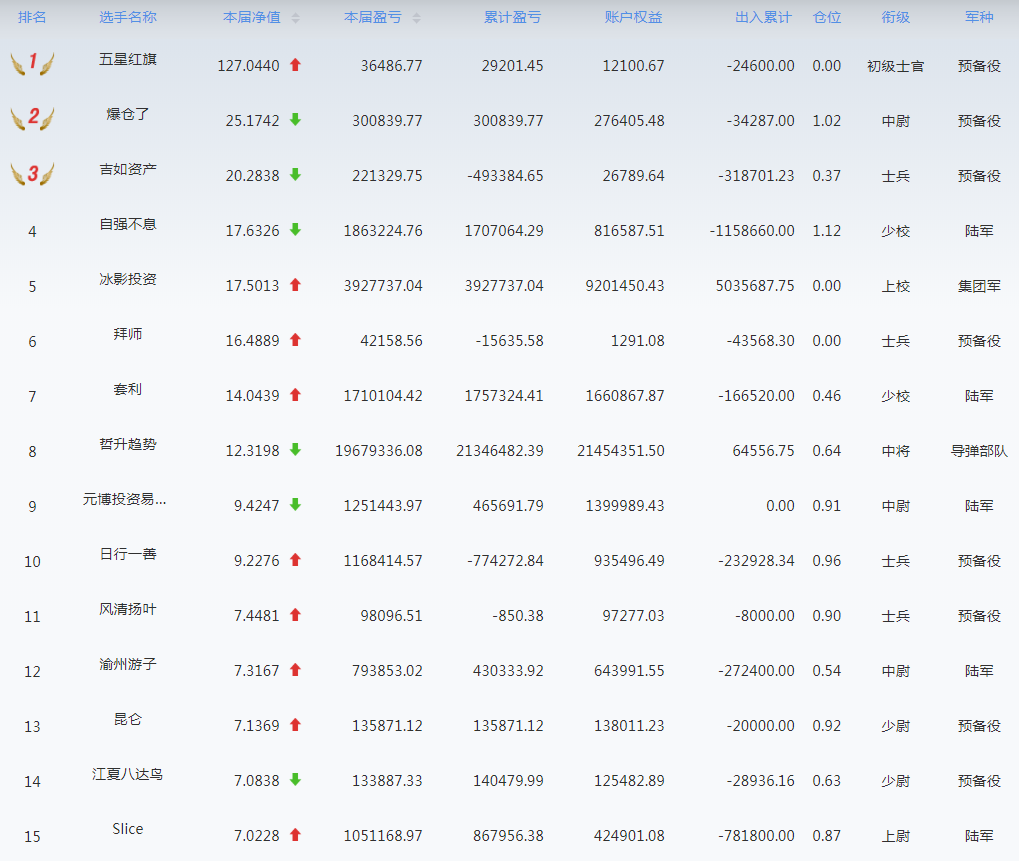Select profit value 300839.77 in 本届盈亏 column
Viewport: 1019px width, 861px height.
pos(387,121)
